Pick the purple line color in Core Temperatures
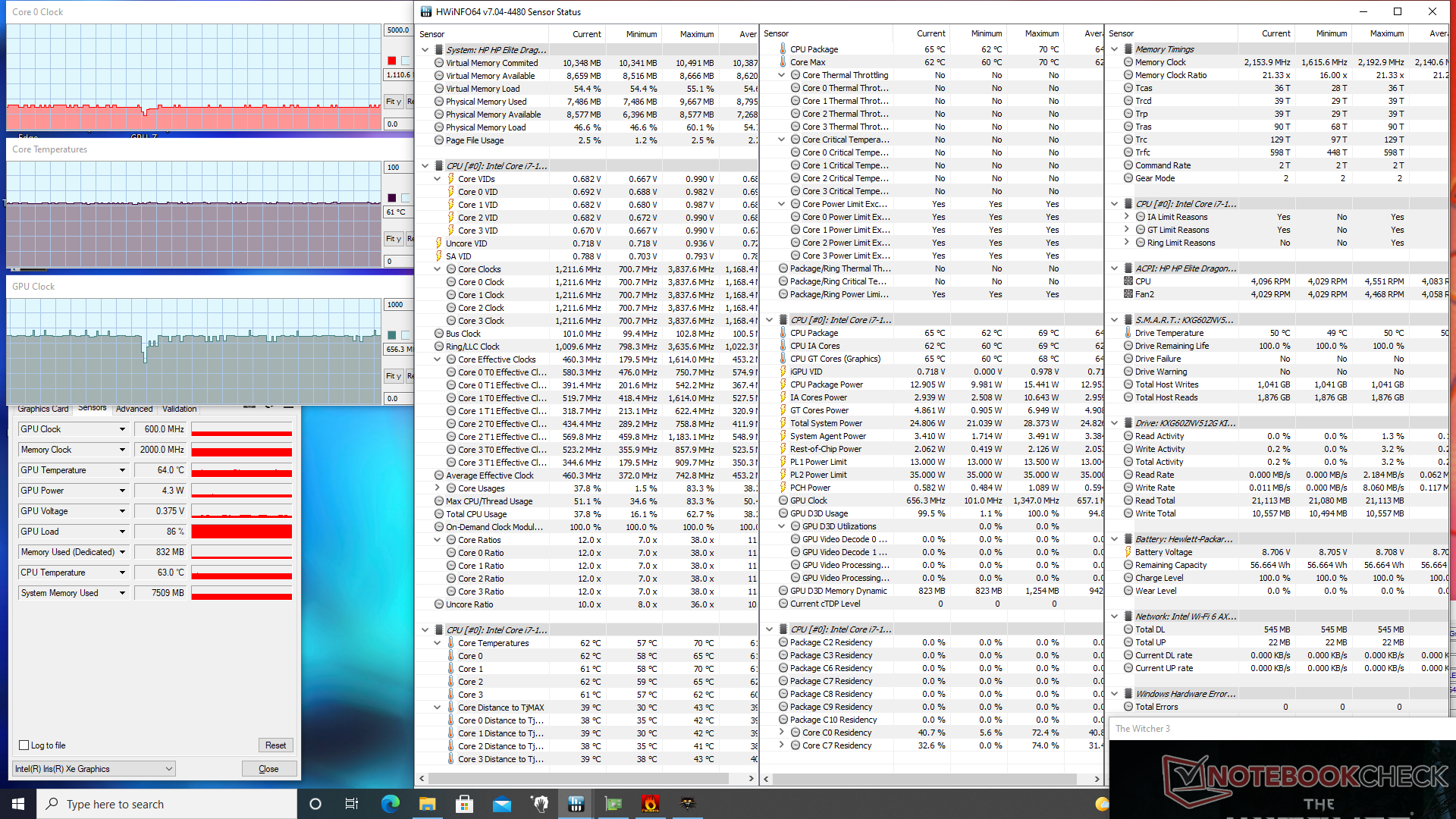Viewport: 1456px width, 819px height. tap(392, 198)
